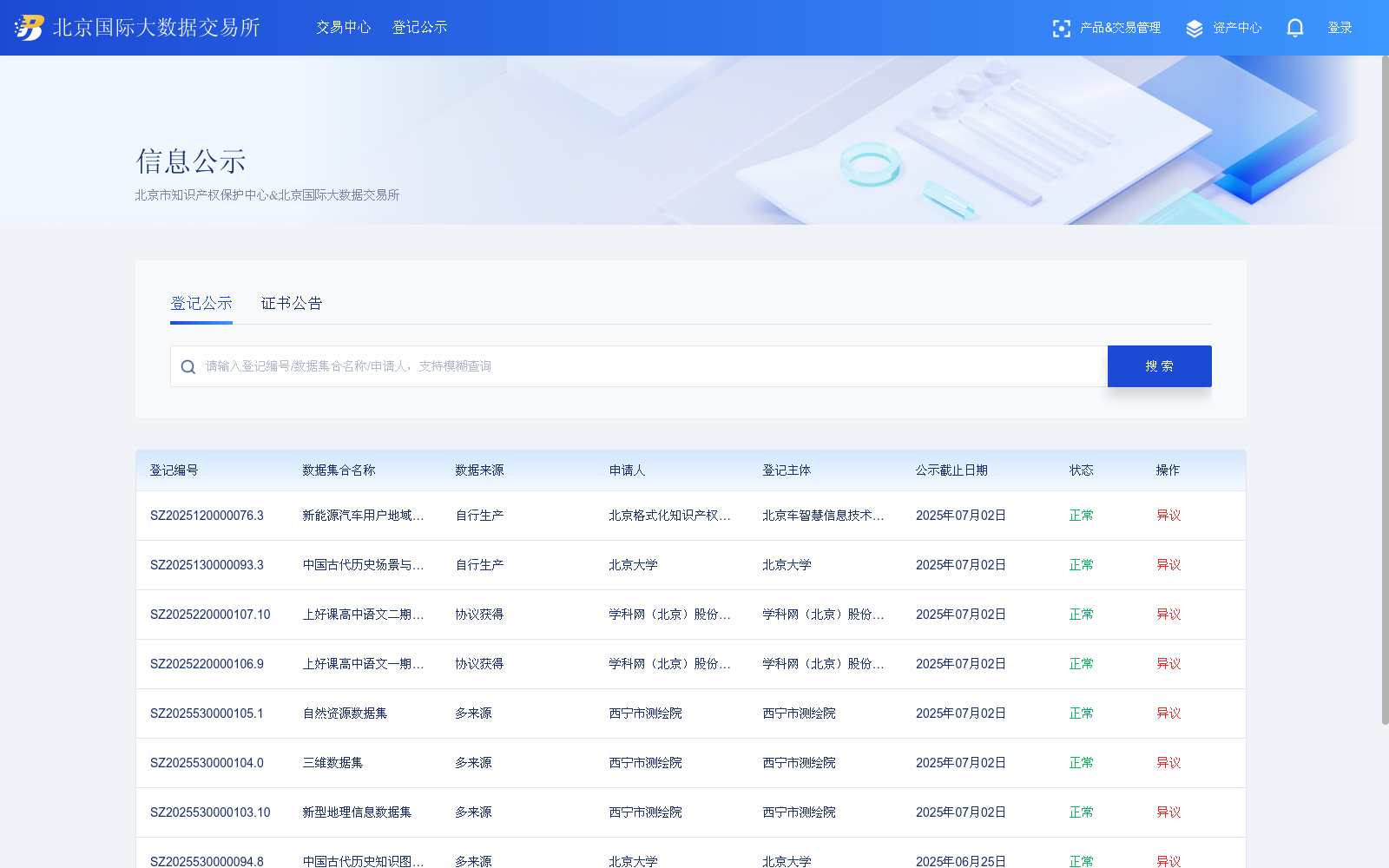Click the 申请人 column header

(x=627, y=470)
